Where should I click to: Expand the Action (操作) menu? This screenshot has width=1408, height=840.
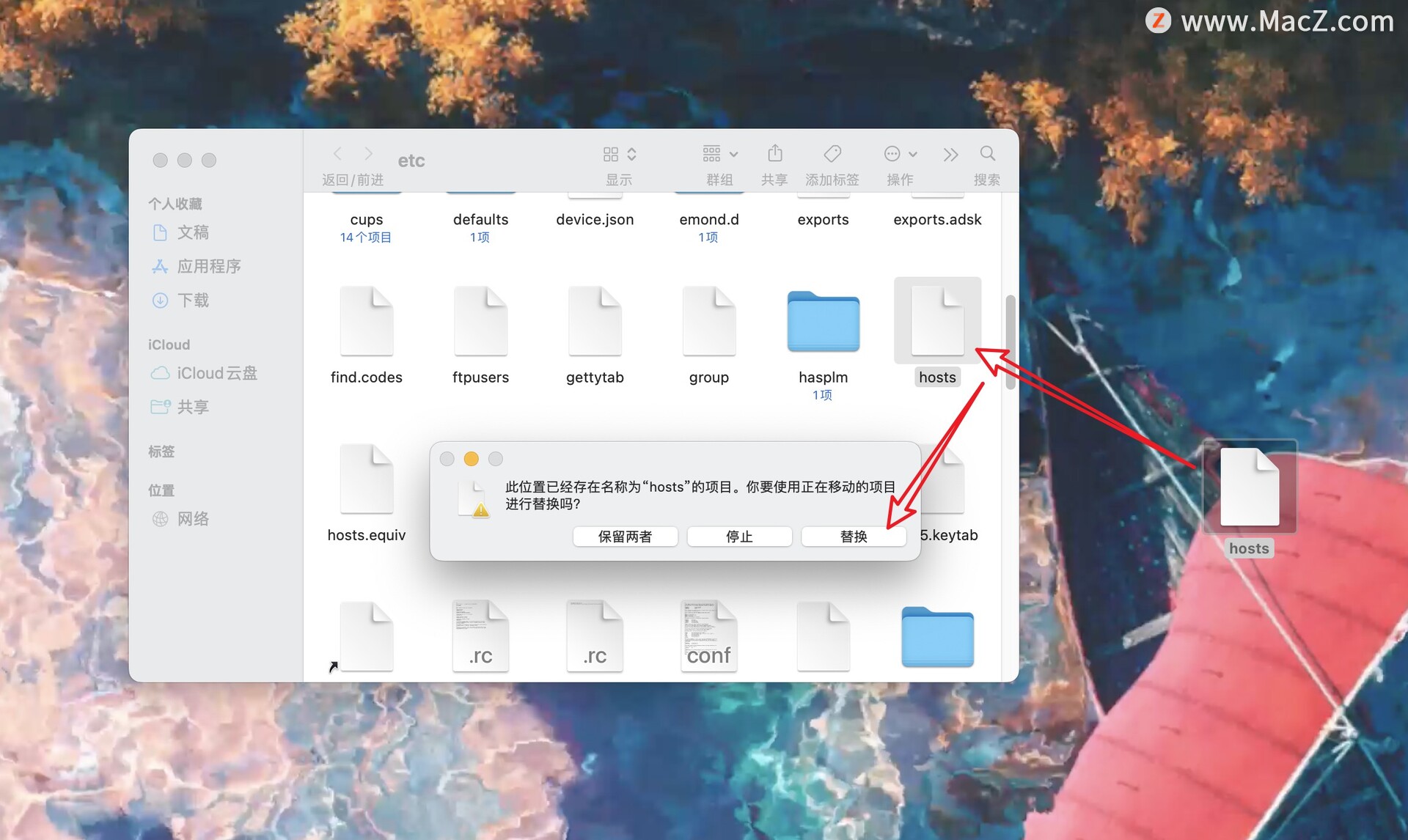pyautogui.click(x=899, y=154)
